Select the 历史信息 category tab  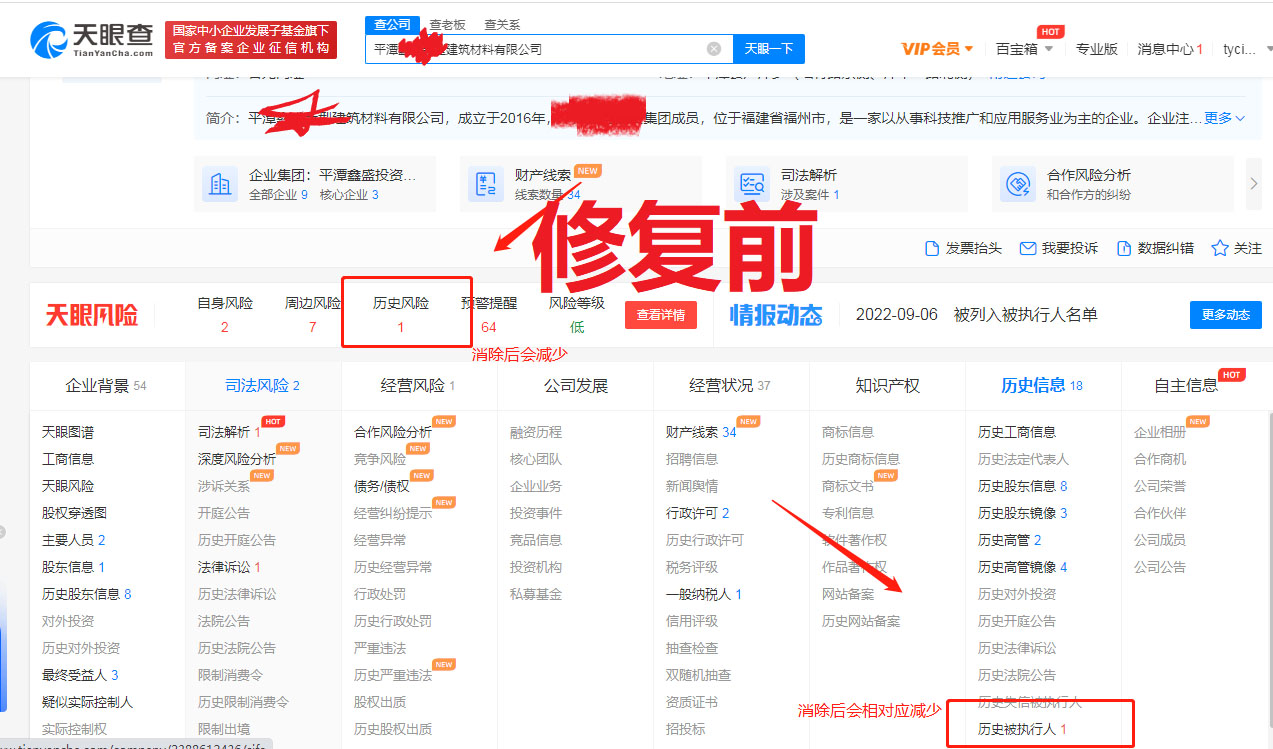pyautogui.click(x=1042, y=386)
